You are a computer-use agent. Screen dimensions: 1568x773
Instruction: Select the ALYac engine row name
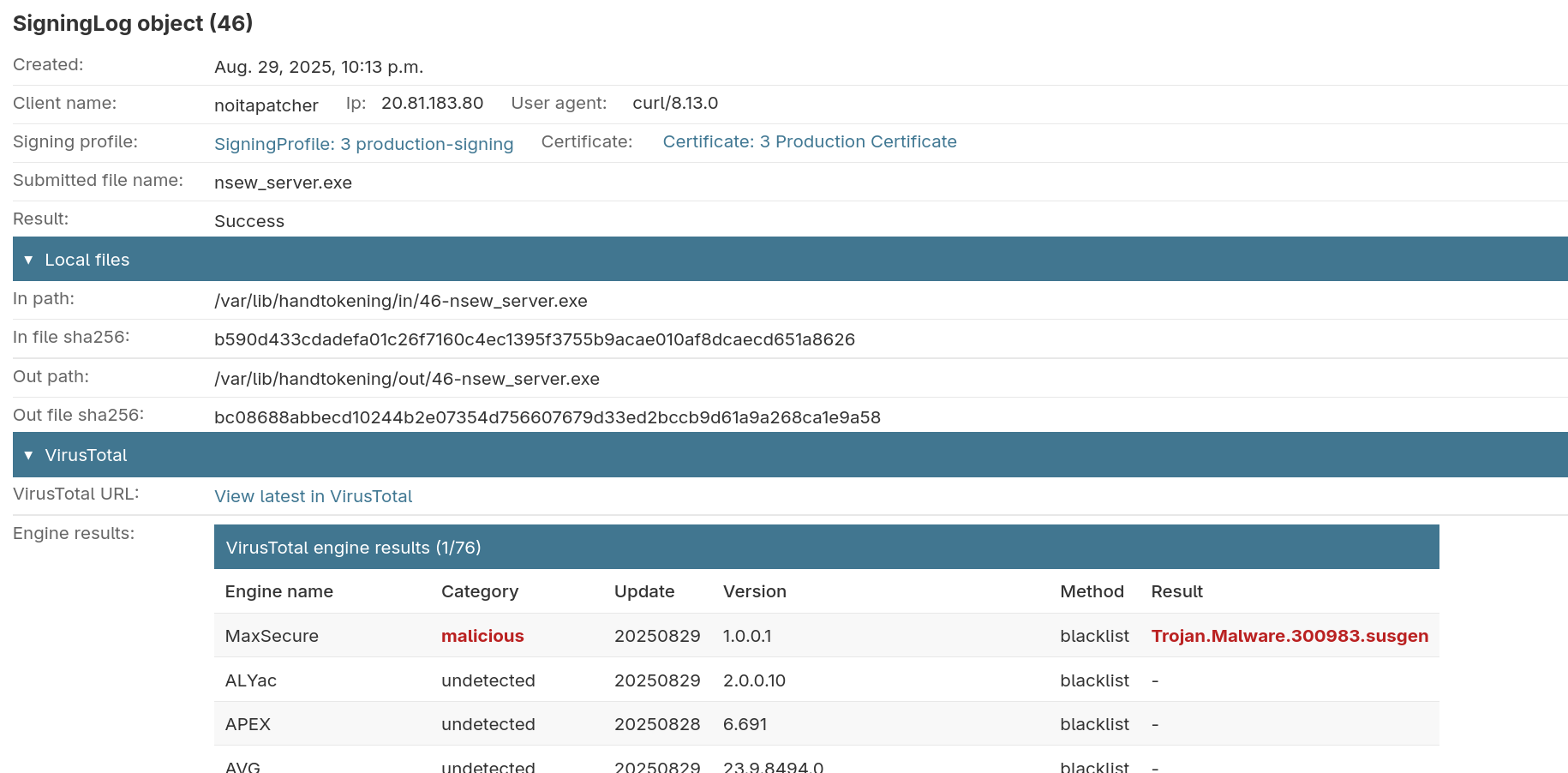point(250,680)
